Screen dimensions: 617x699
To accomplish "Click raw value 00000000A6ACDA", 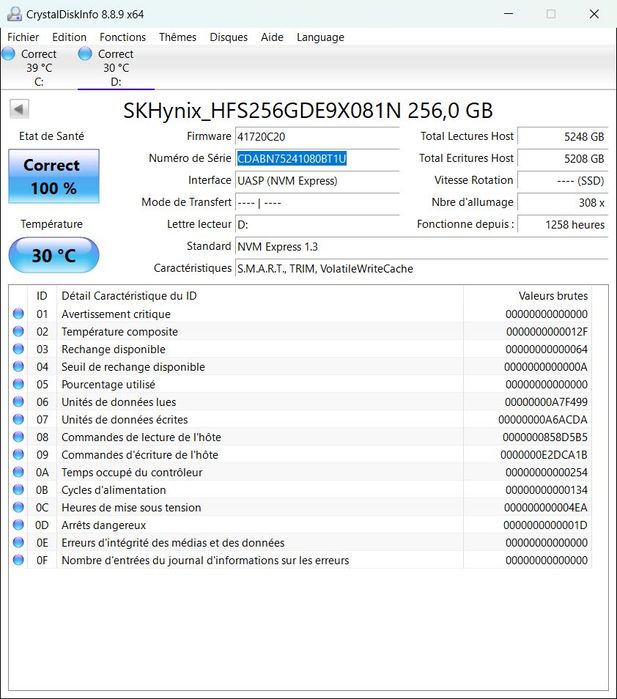I will point(543,419).
